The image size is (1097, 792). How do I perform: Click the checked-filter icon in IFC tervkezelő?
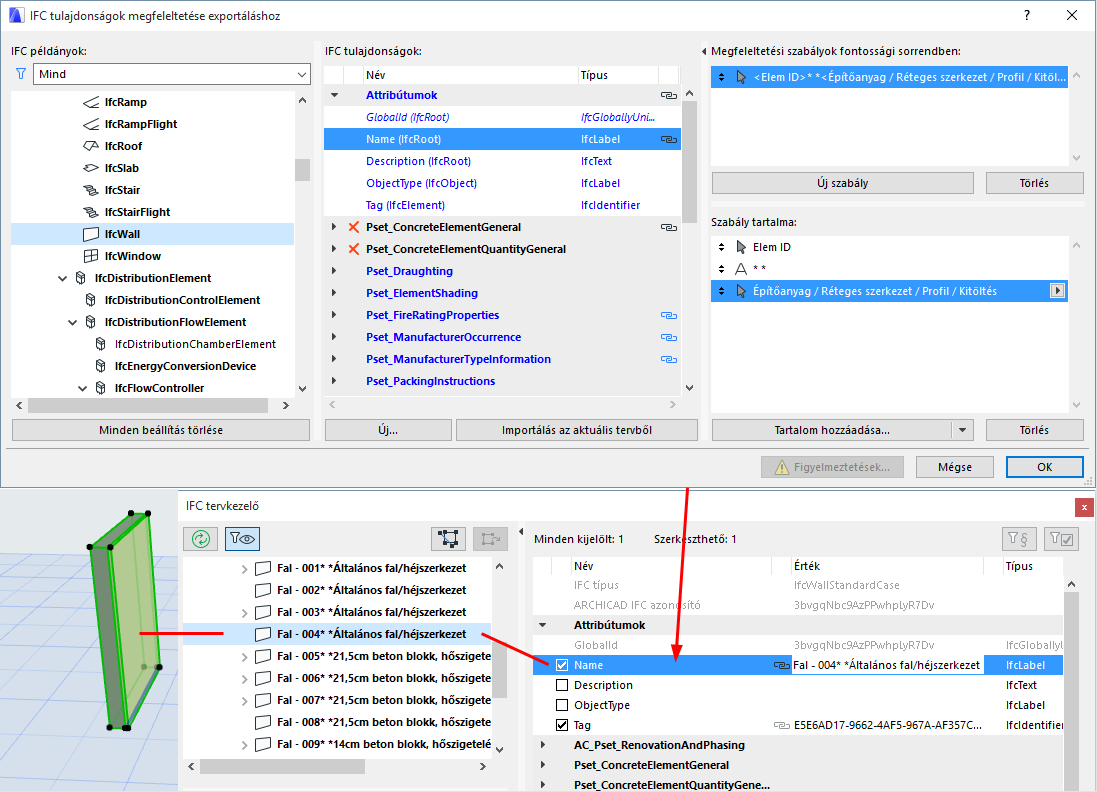(x=1061, y=539)
